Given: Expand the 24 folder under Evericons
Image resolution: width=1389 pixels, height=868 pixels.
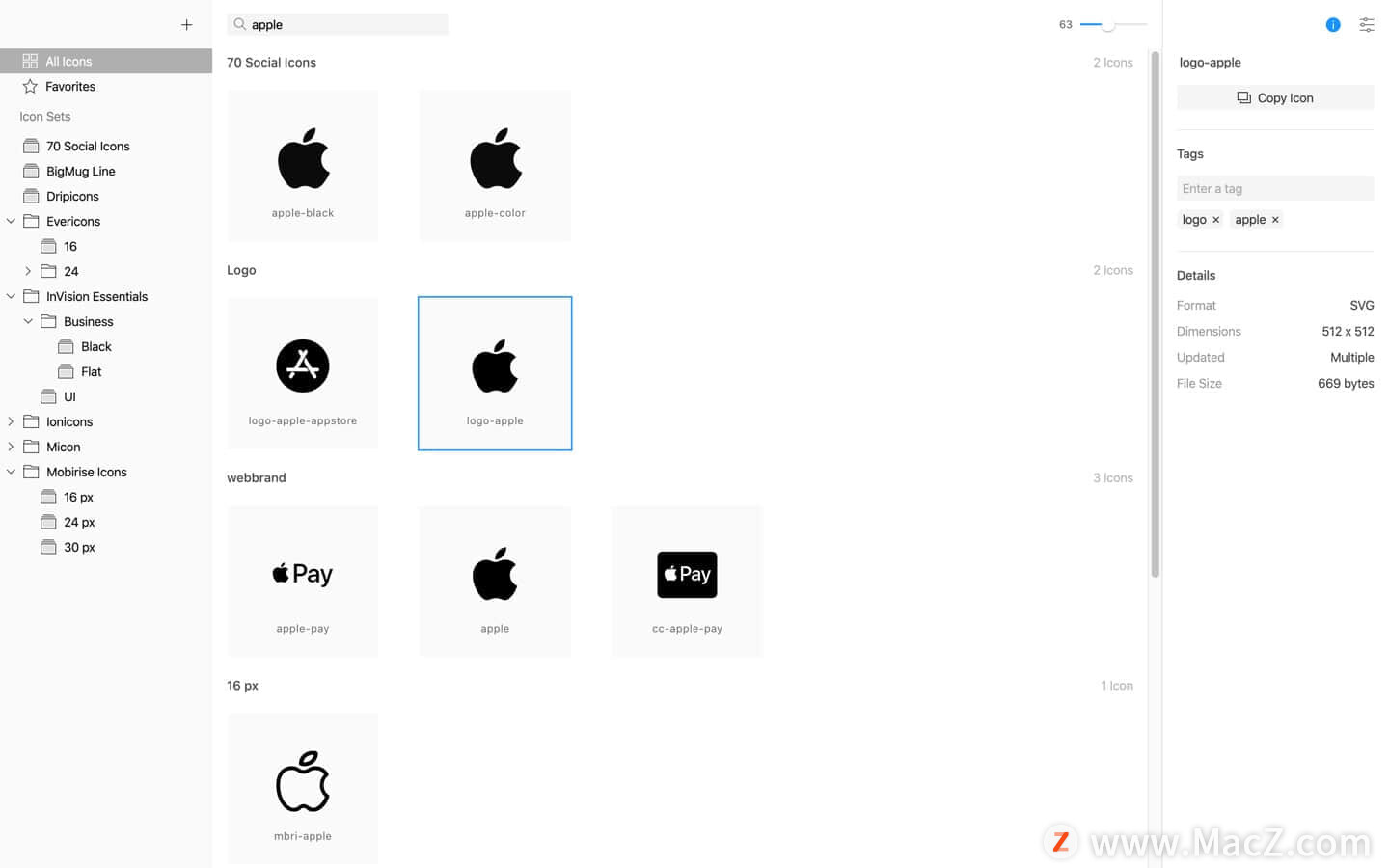Looking at the screenshot, I should pyautogui.click(x=28, y=271).
